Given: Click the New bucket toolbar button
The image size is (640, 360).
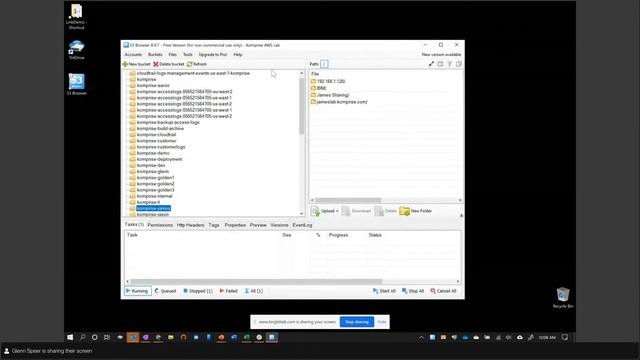Looking at the screenshot, I should pos(136,64).
